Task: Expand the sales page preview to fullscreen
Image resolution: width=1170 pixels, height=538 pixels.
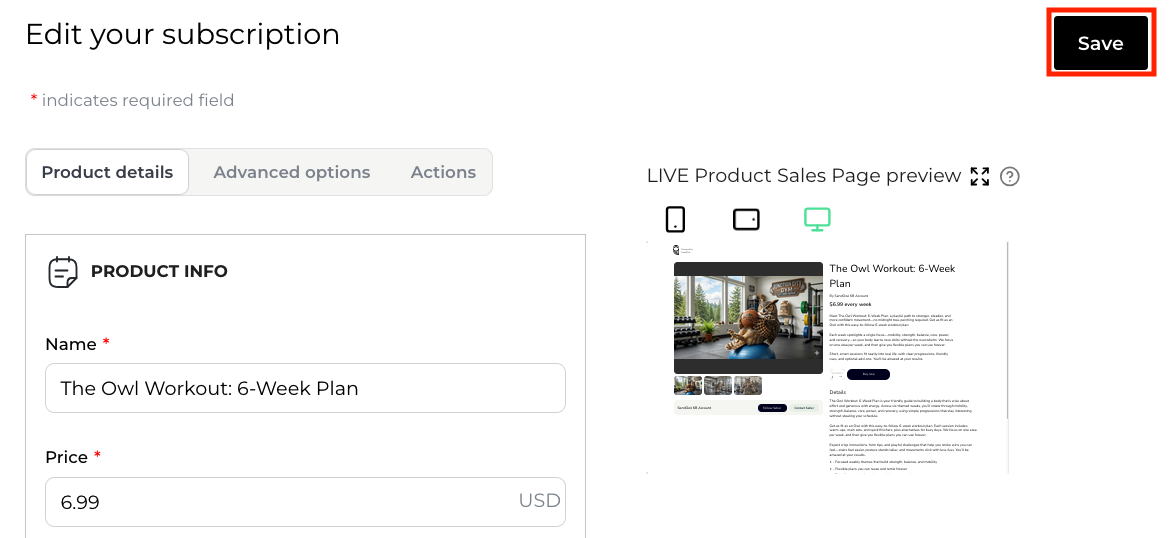Action: [980, 177]
